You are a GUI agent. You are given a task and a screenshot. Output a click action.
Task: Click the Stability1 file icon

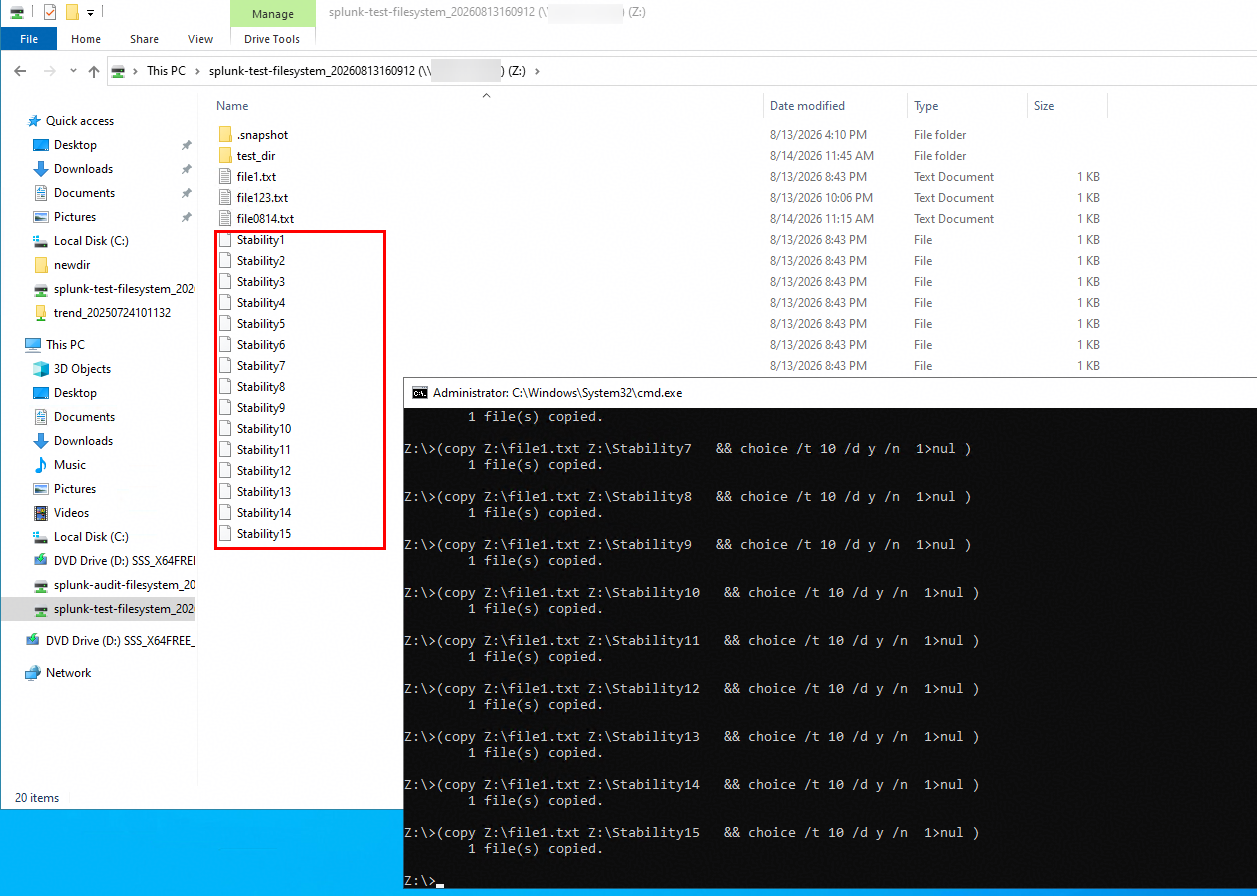225,240
